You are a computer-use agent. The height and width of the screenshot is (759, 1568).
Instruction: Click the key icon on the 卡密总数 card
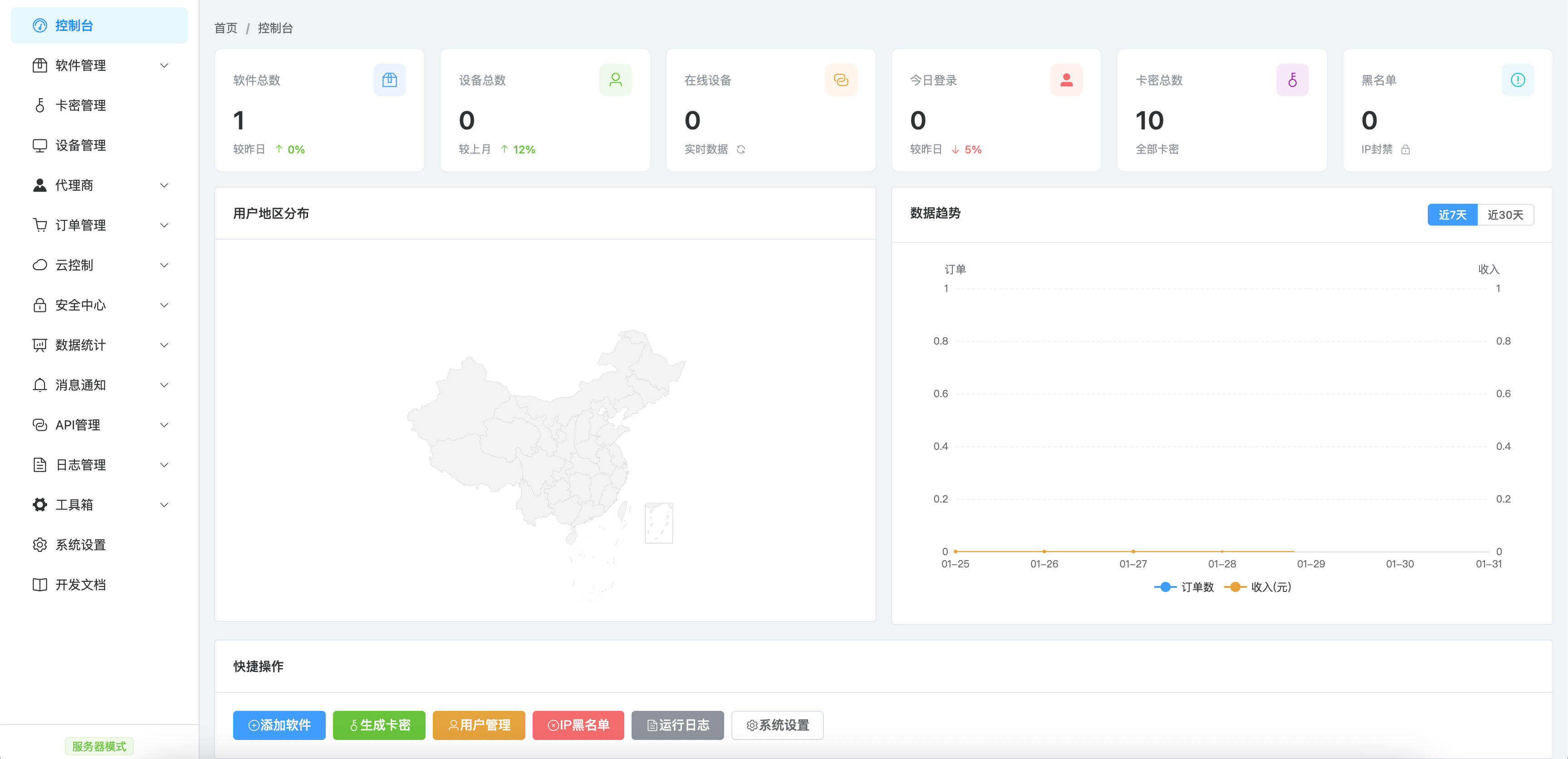tap(1292, 79)
